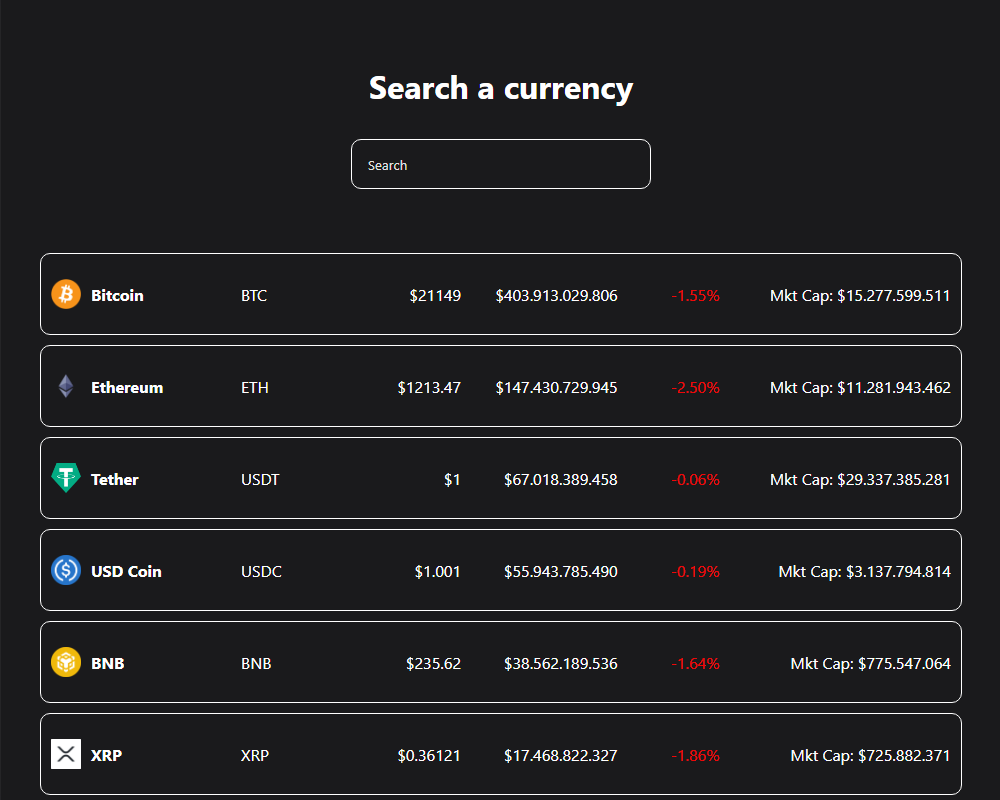
Task: Select the Tether name label
Action: point(115,479)
